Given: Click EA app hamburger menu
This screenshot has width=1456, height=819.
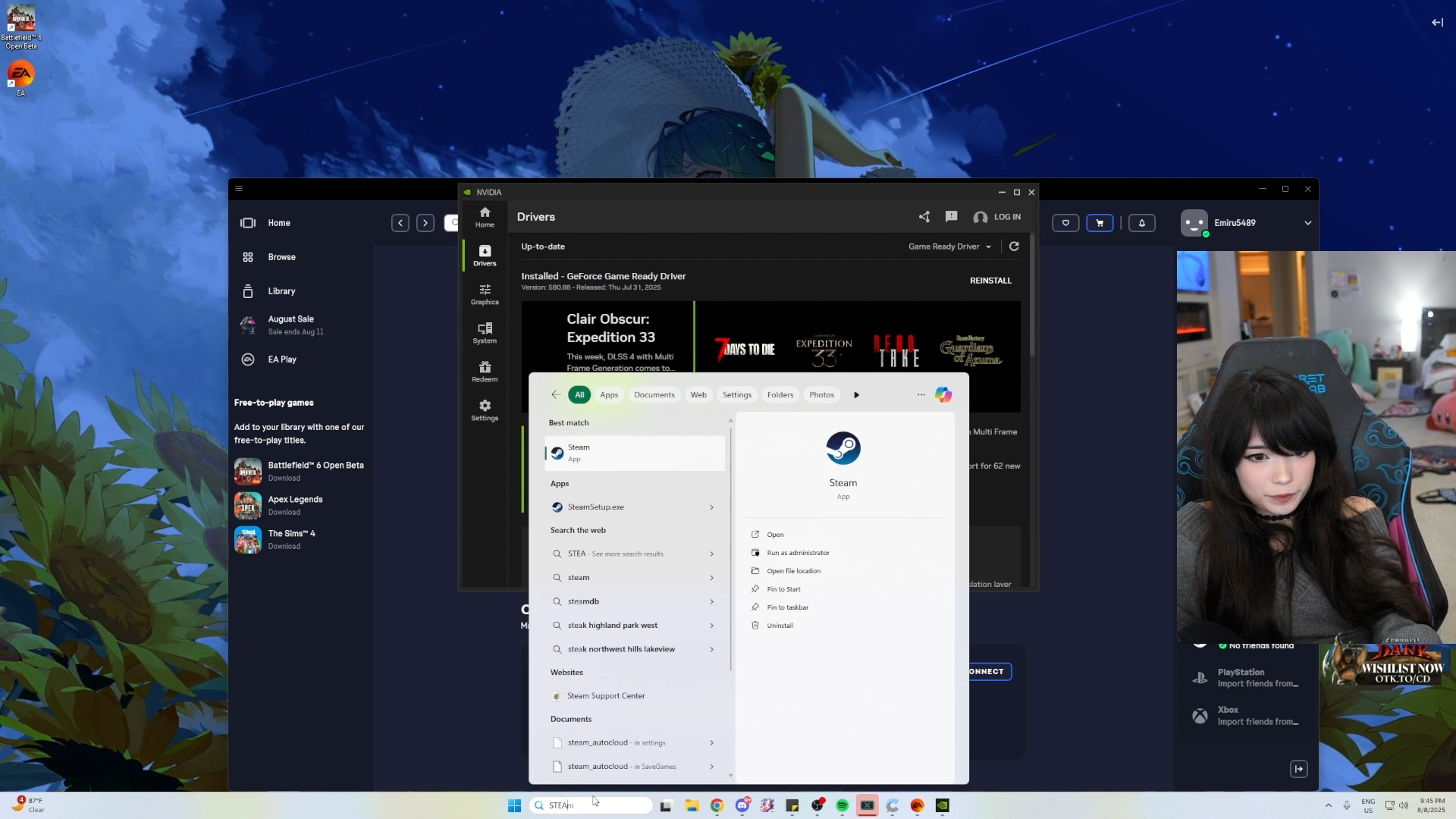Looking at the screenshot, I should click(x=239, y=189).
